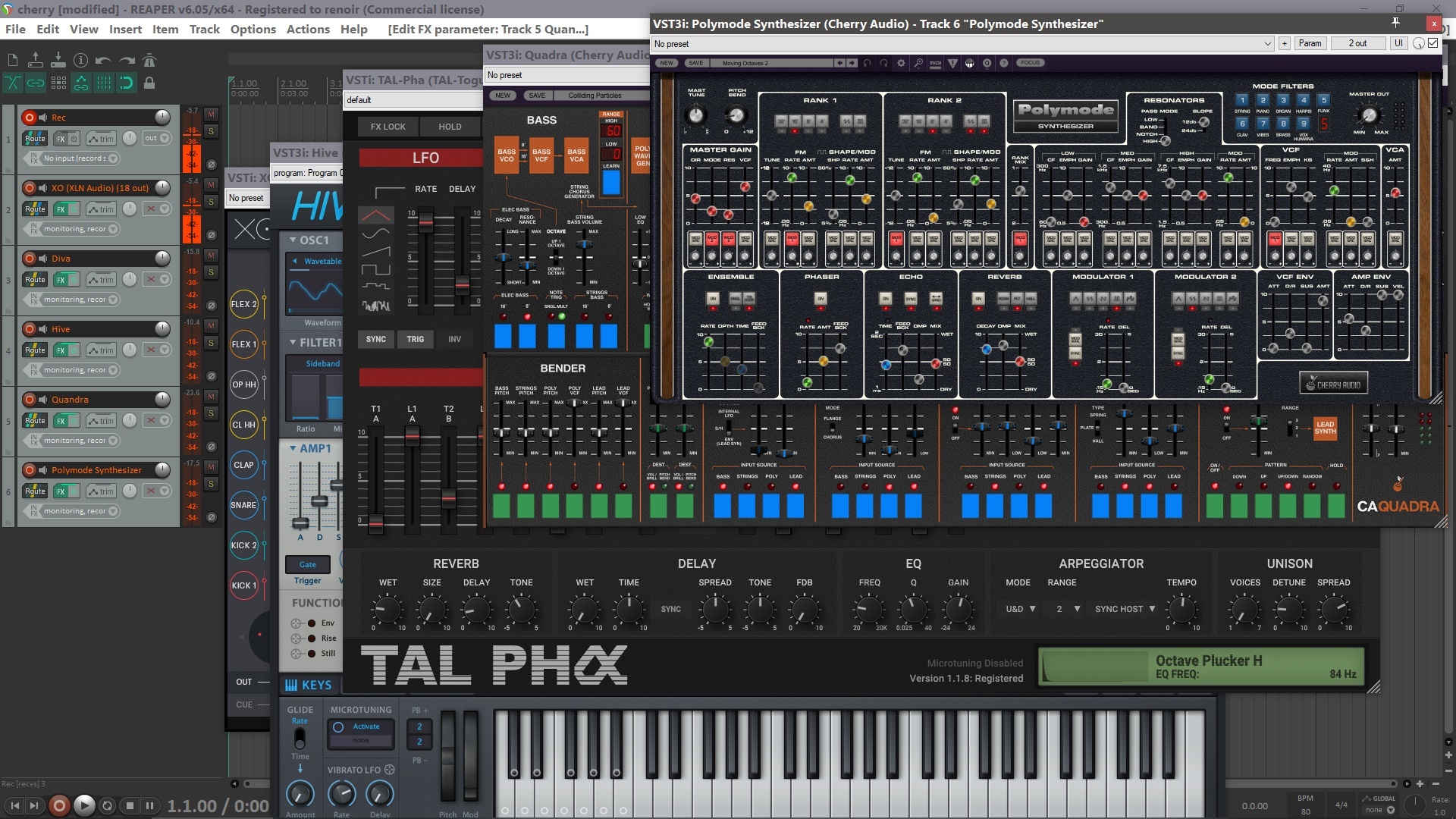Click the MIDI icon in Polymode toolbar
1456x819 pixels.
pos(935,63)
